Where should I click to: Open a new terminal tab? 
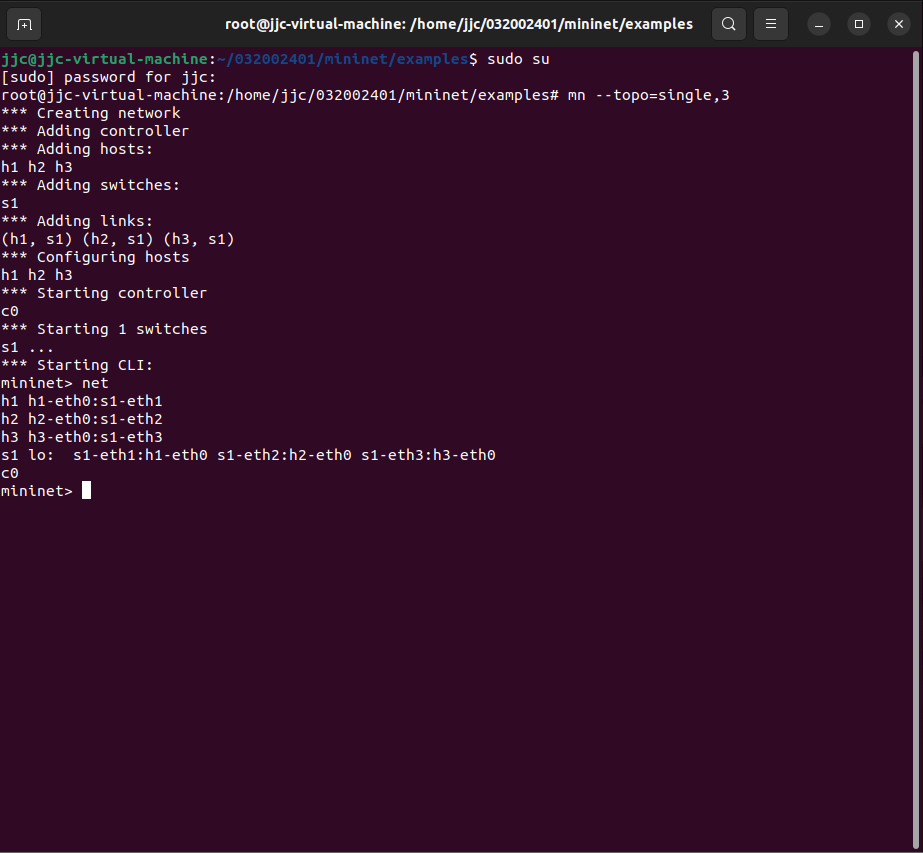click(x=24, y=24)
